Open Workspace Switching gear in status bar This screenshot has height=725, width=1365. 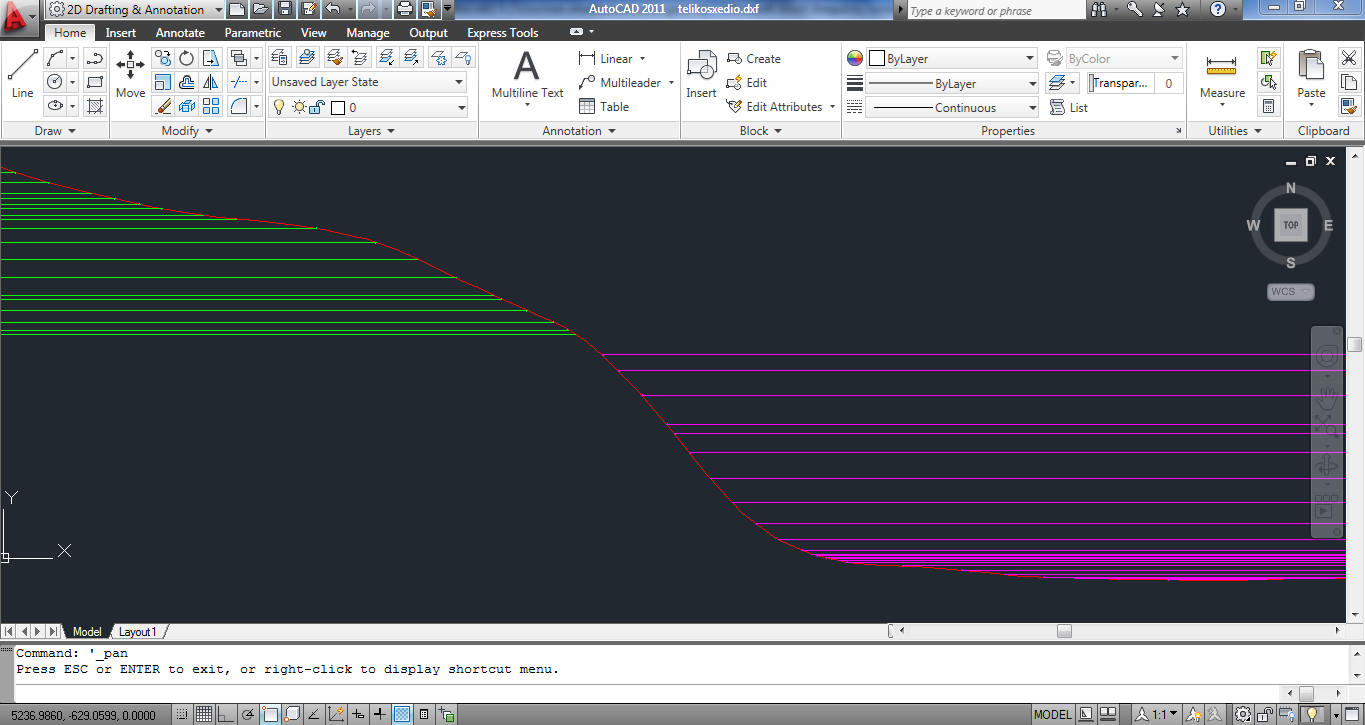[1242, 714]
